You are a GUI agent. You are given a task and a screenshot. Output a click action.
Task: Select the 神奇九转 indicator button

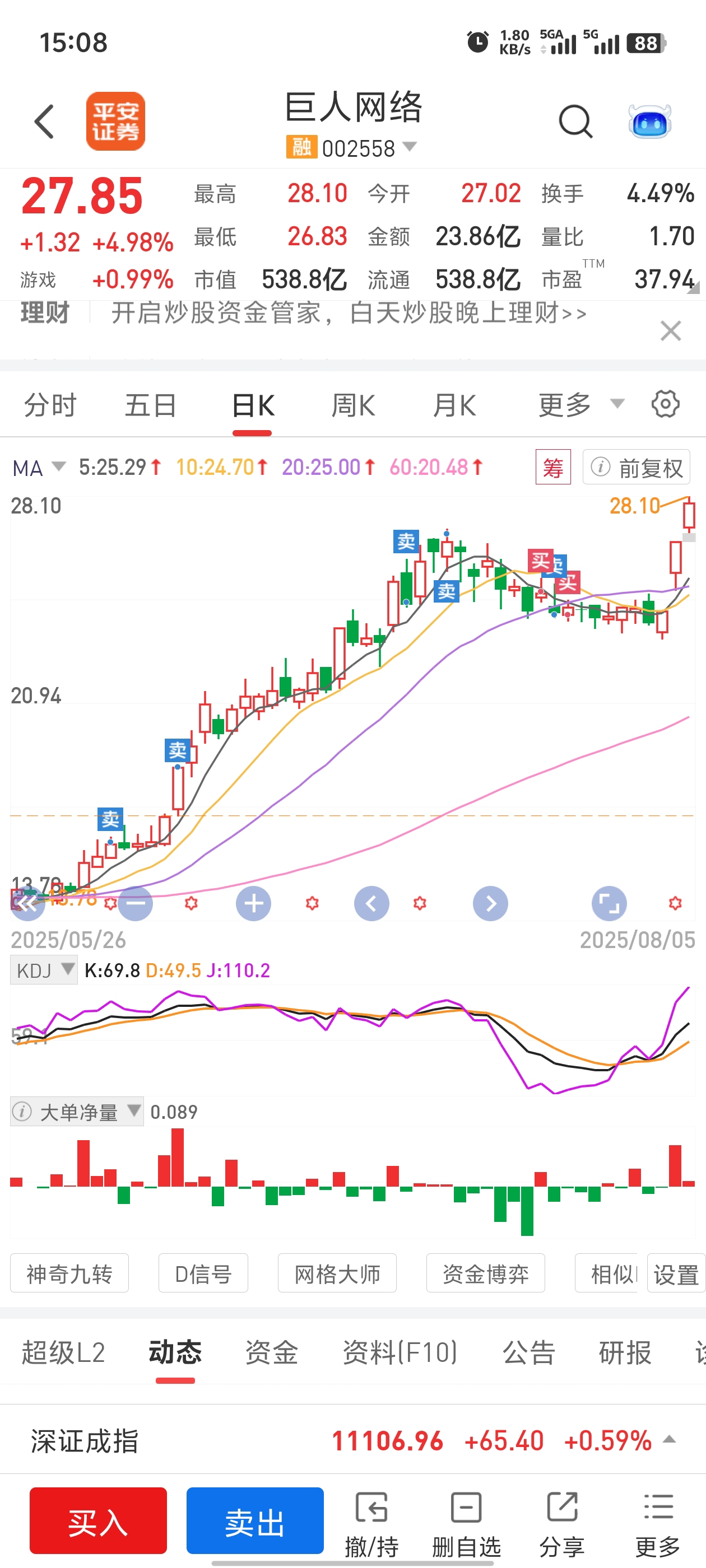pos(69,1273)
